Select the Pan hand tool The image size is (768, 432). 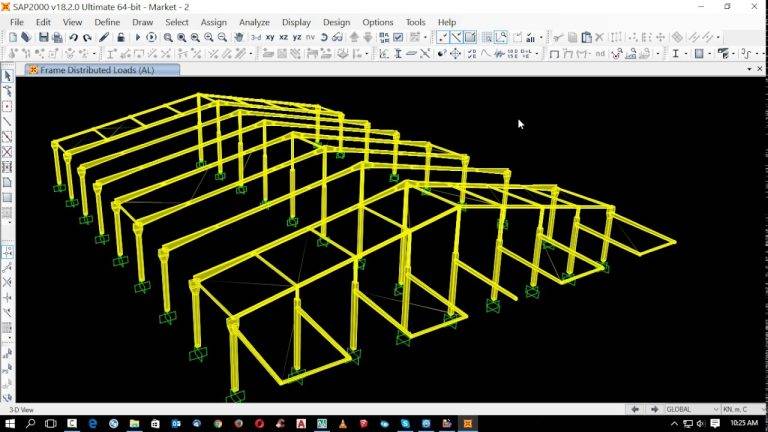239,38
